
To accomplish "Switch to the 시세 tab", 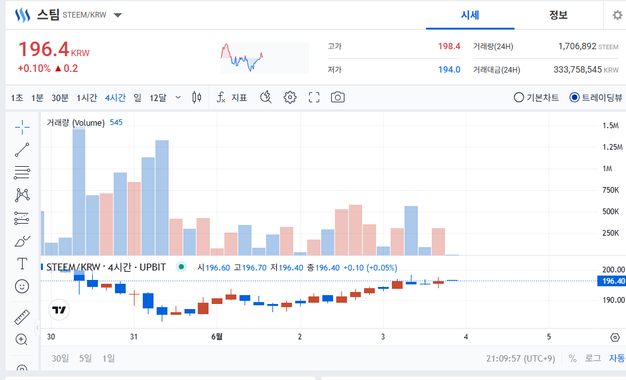I will (x=470, y=15).
